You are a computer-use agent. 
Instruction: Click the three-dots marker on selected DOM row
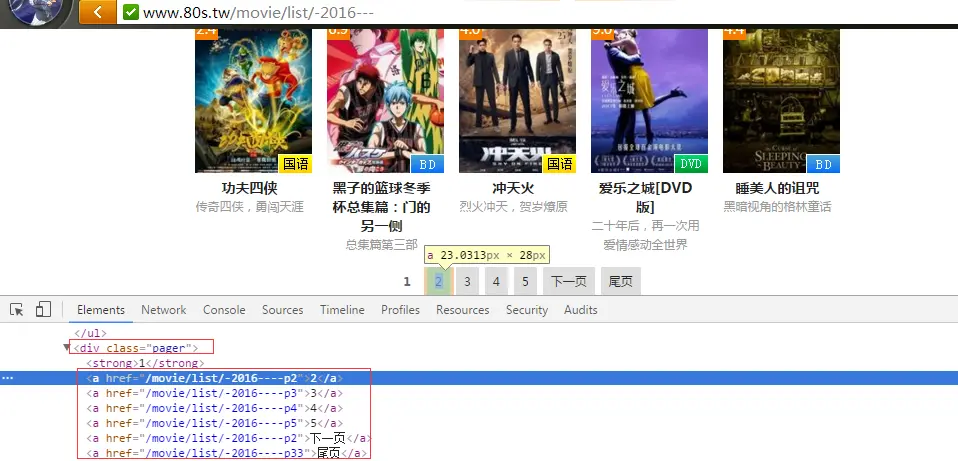[x=7, y=378]
